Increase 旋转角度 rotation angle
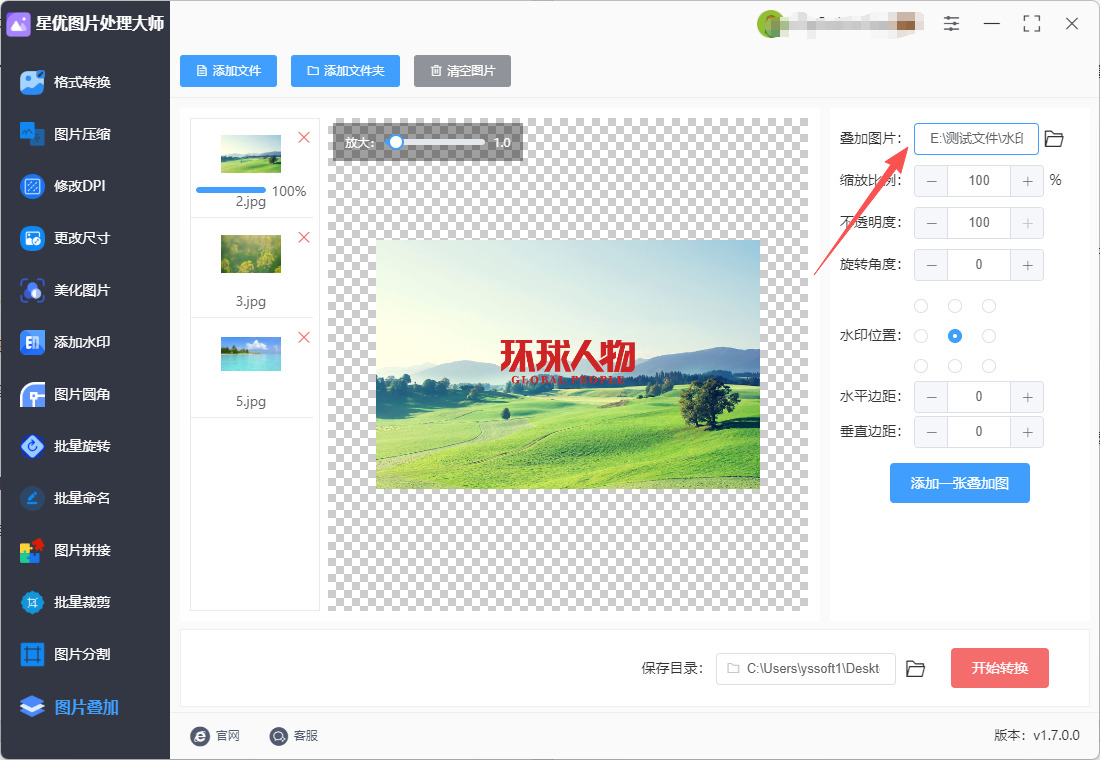1100x760 pixels. click(x=1027, y=265)
